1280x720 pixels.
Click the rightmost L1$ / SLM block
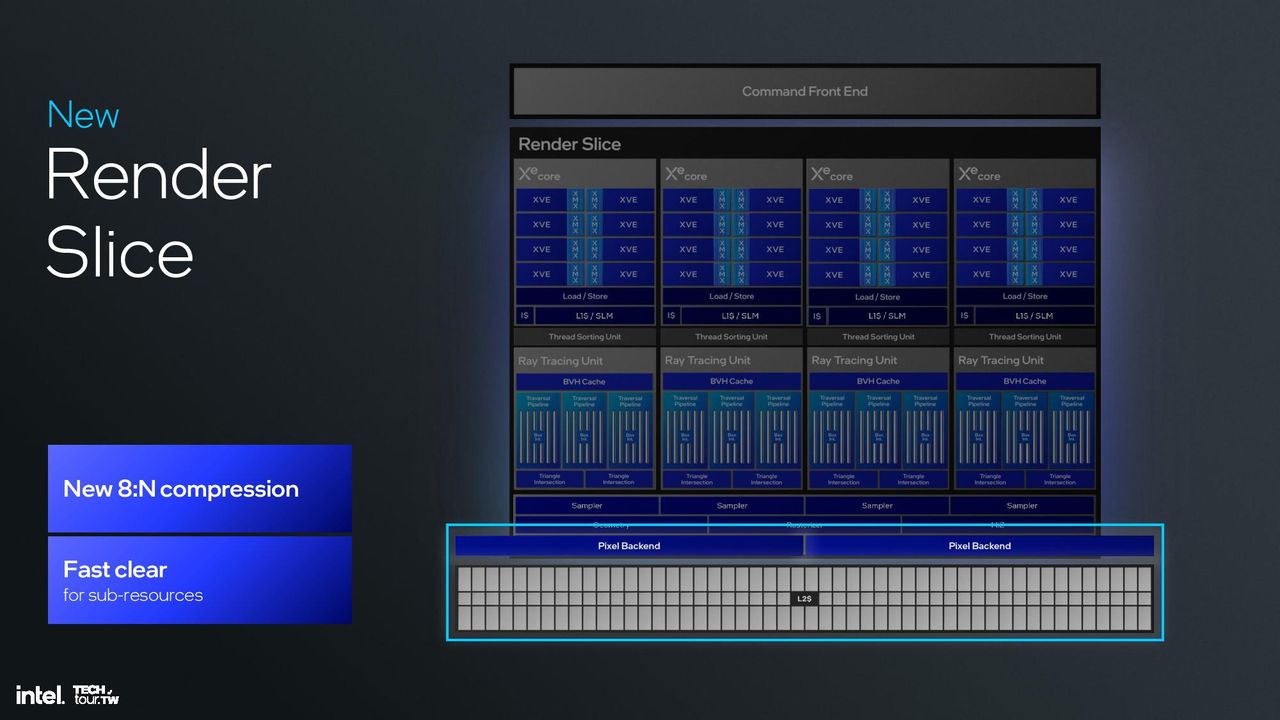pos(1035,315)
